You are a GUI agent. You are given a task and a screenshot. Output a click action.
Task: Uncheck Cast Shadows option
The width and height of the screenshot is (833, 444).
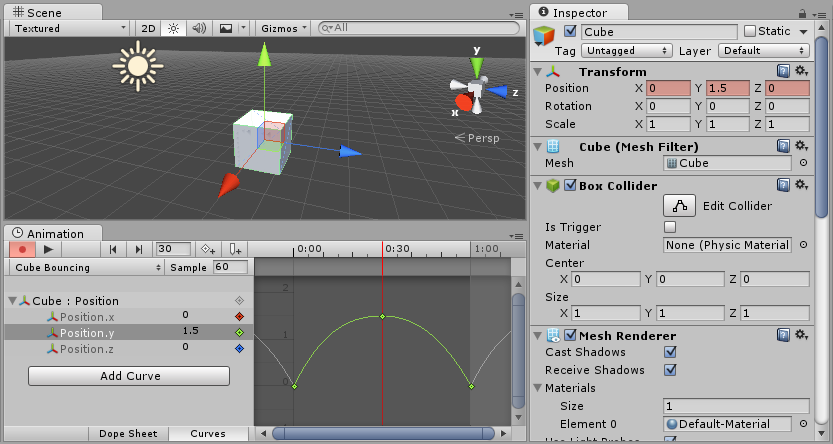[670, 352]
